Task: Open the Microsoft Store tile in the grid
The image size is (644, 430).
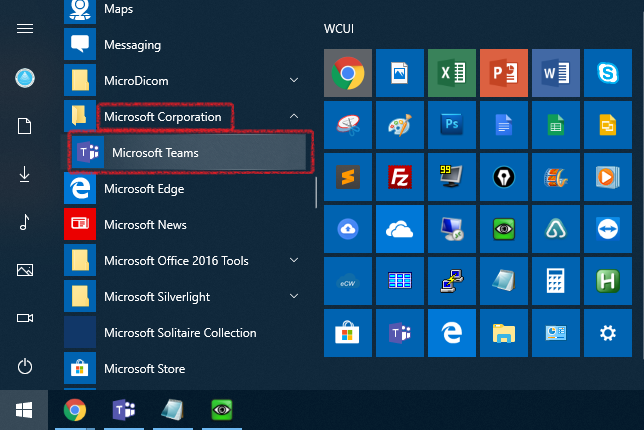Action: point(348,333)
